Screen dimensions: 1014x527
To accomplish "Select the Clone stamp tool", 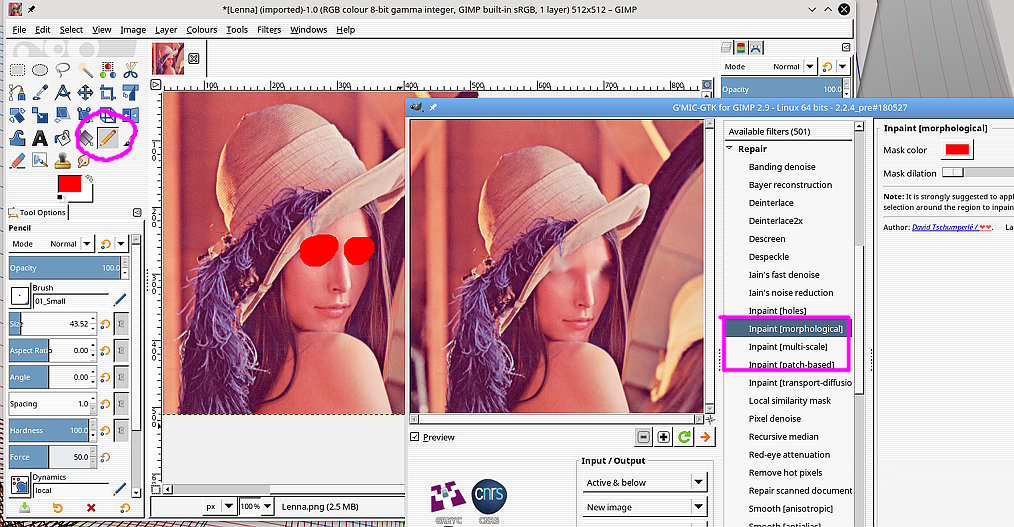I will [63, 160].
